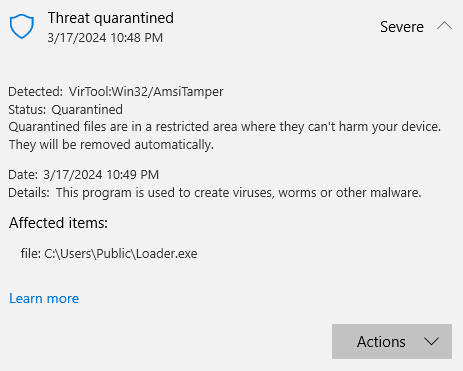Click the affected file path Loader.exe
463x371 pixels.
tap(121, 254)
